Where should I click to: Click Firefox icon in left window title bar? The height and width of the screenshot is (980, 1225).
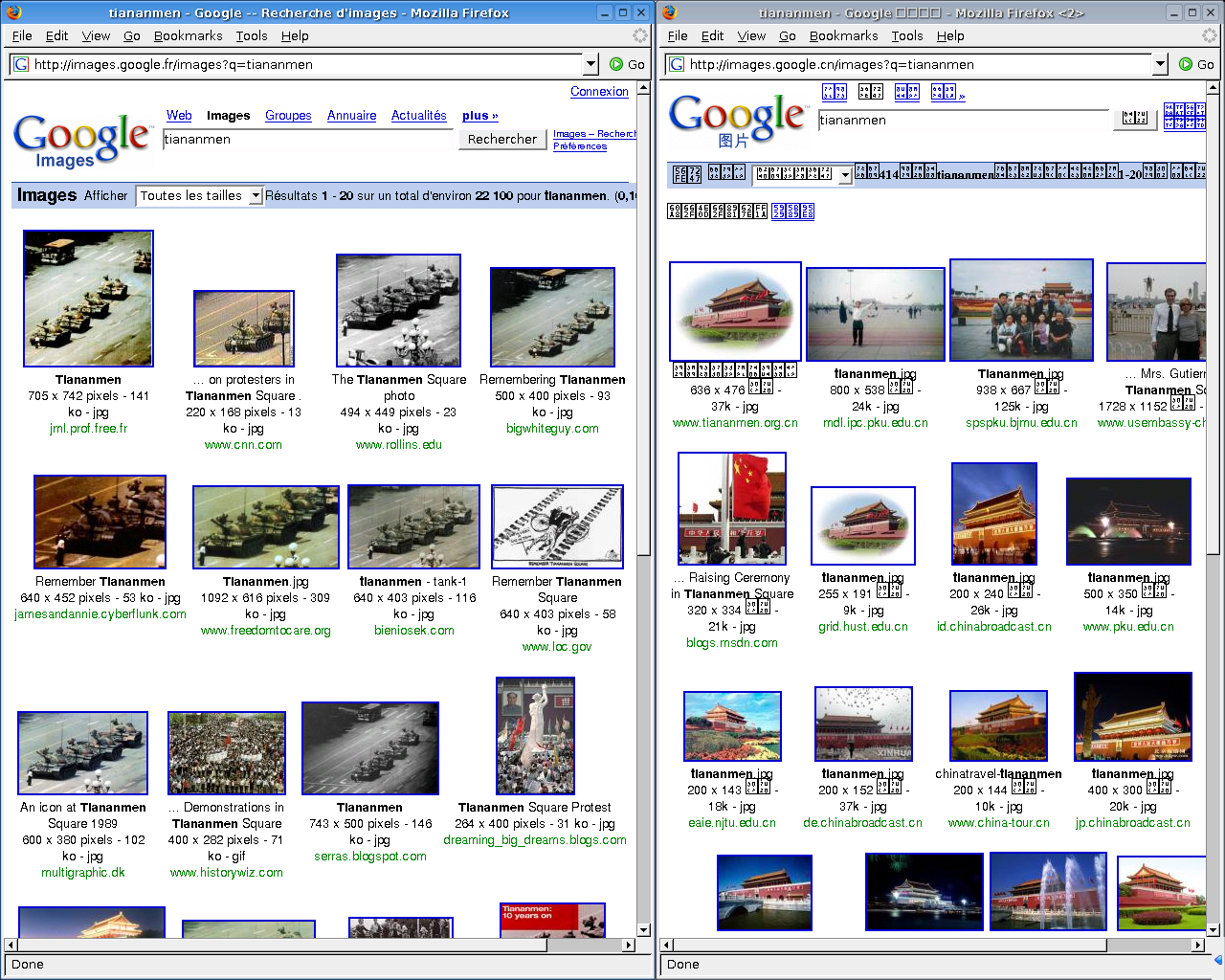click(13, 12)
